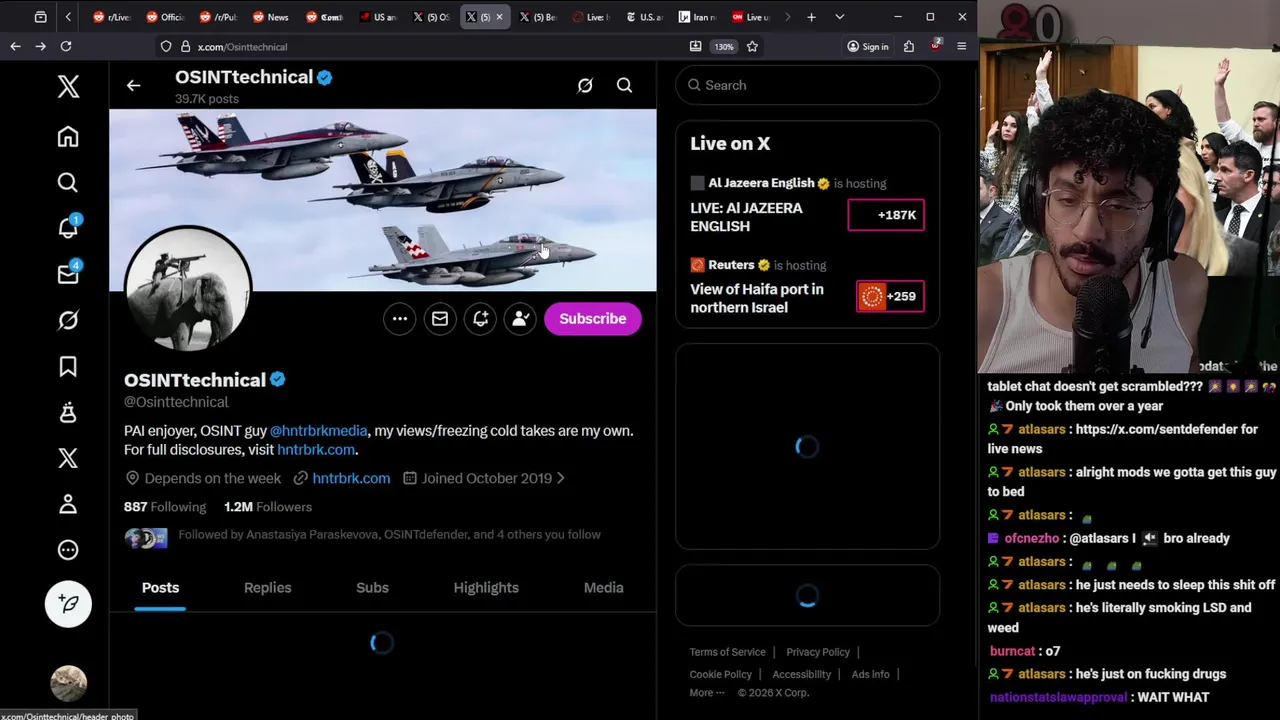The height and width of the screenshot is (720, 1280).
Task: Focus the X Search field
Action: [x=807, y=86]
